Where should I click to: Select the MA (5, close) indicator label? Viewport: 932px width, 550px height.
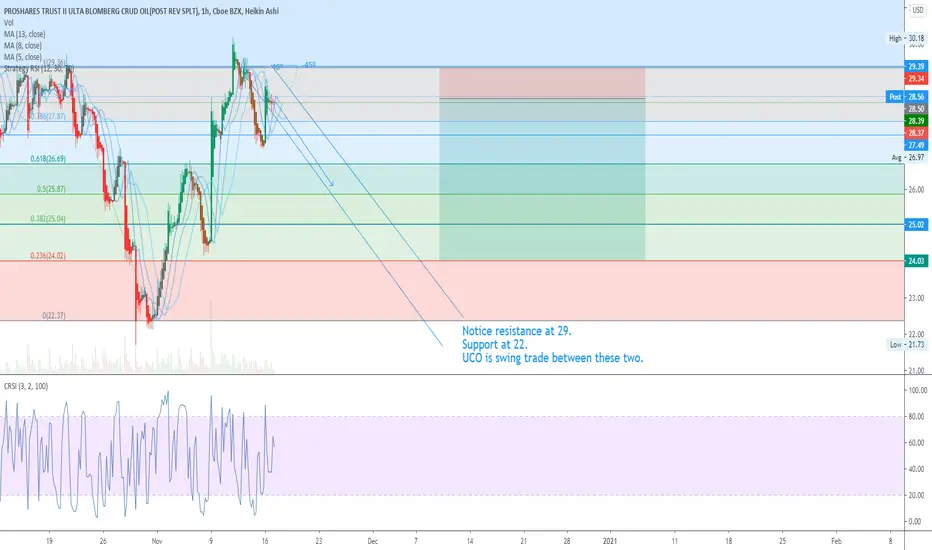(23, 56)
